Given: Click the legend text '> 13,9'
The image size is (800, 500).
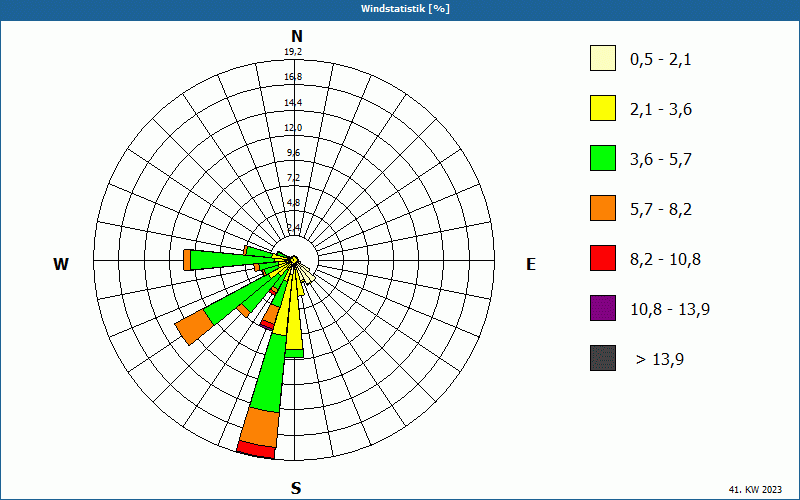Looking at the screenshot, I should click(x=660, y=360).
